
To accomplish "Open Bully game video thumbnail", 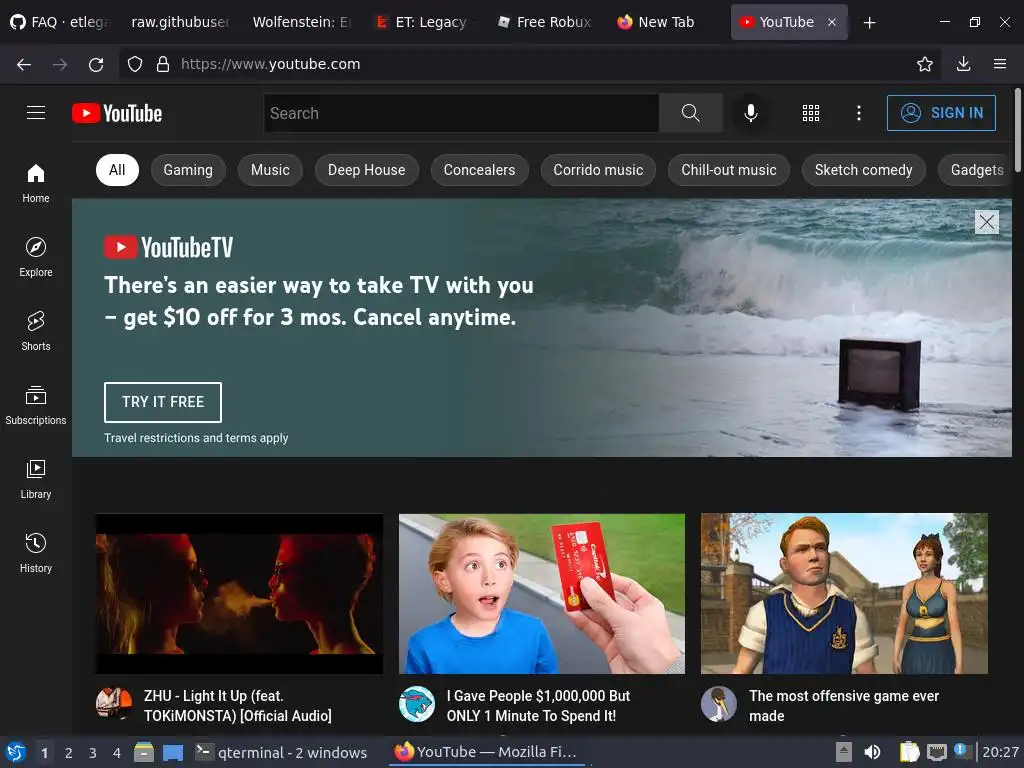I will pyautogui.click(x=844, y=594).
